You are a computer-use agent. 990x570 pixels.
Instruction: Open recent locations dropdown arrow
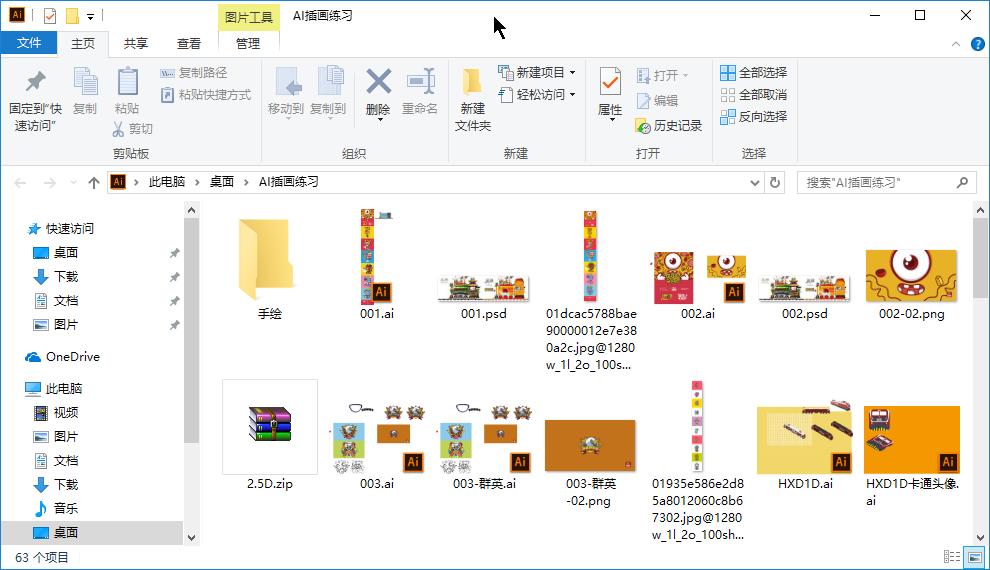tap(73, 183)
